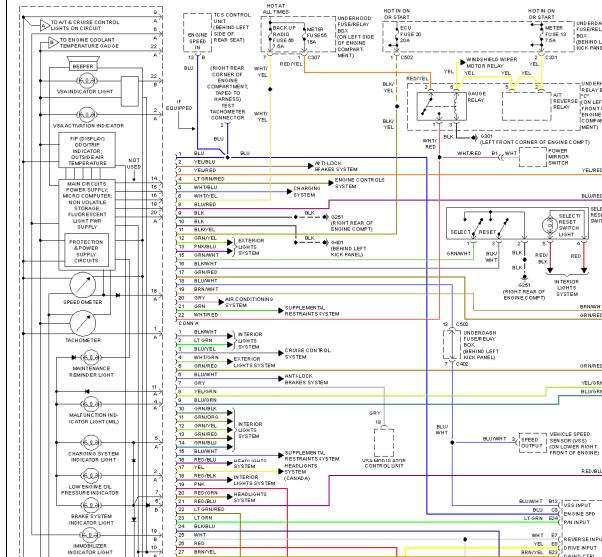The image size is (602, 557).
Task: Click the select/reset switch light bulb symbol
Action: [549, 225]
